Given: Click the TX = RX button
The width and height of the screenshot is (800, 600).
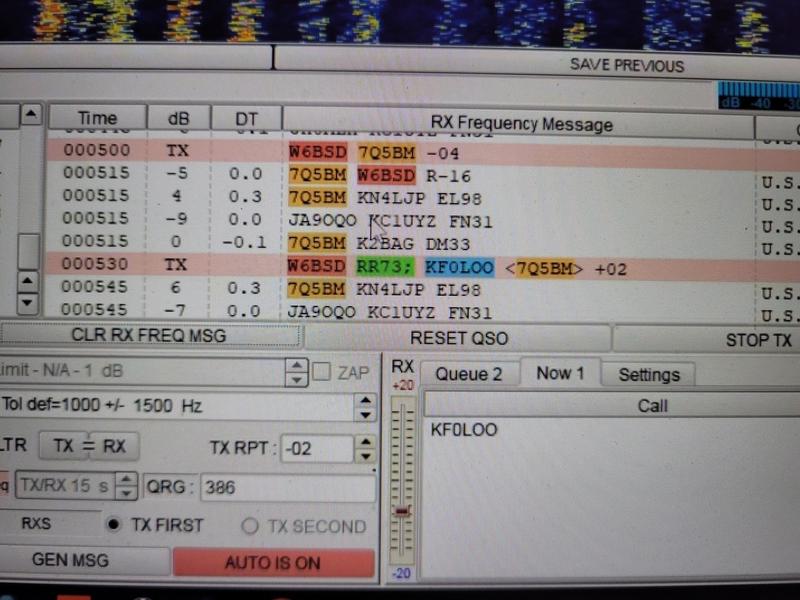Looking at the screenshot, I should [88, 446].
